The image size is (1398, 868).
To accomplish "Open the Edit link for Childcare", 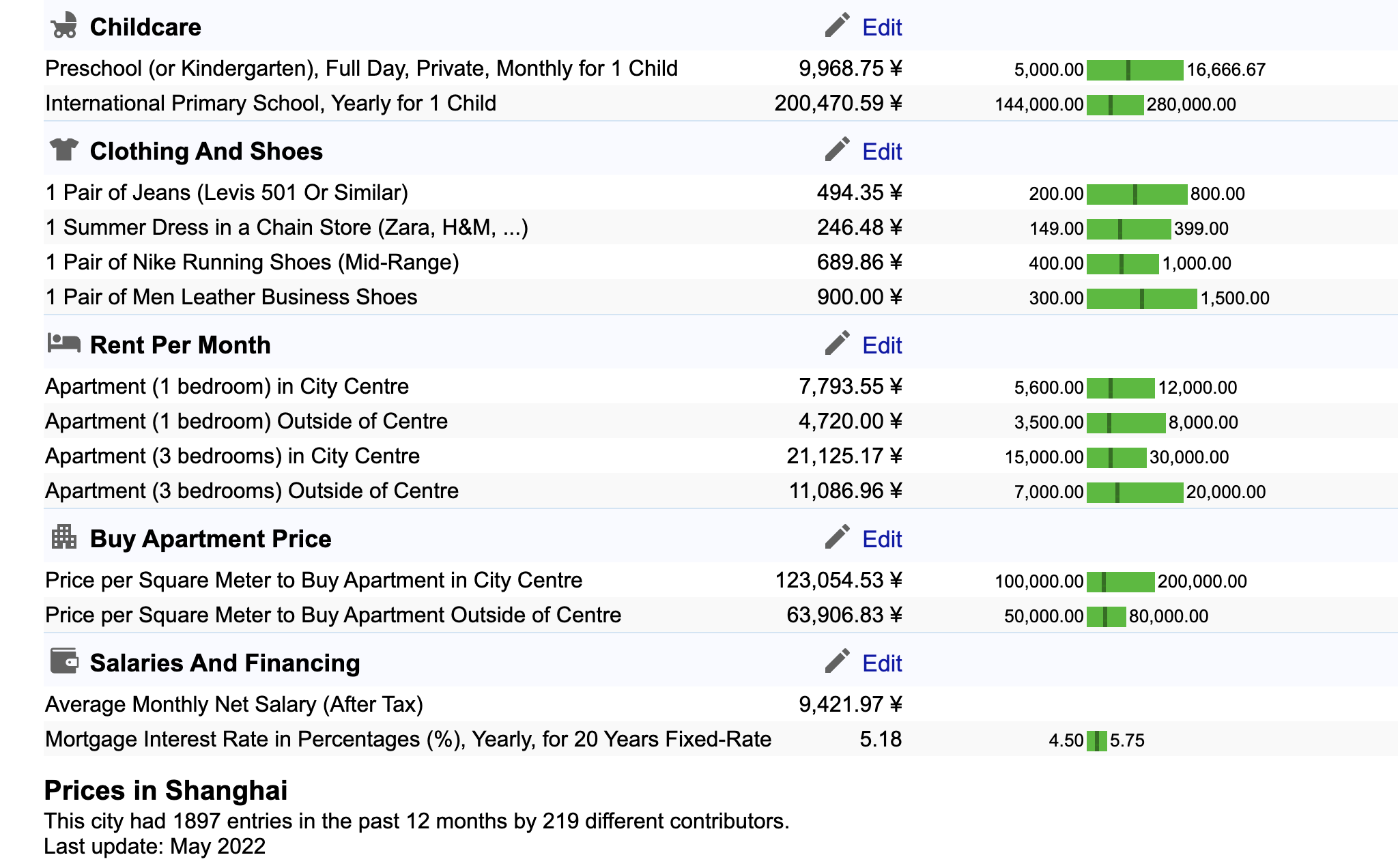I will 882,27.
